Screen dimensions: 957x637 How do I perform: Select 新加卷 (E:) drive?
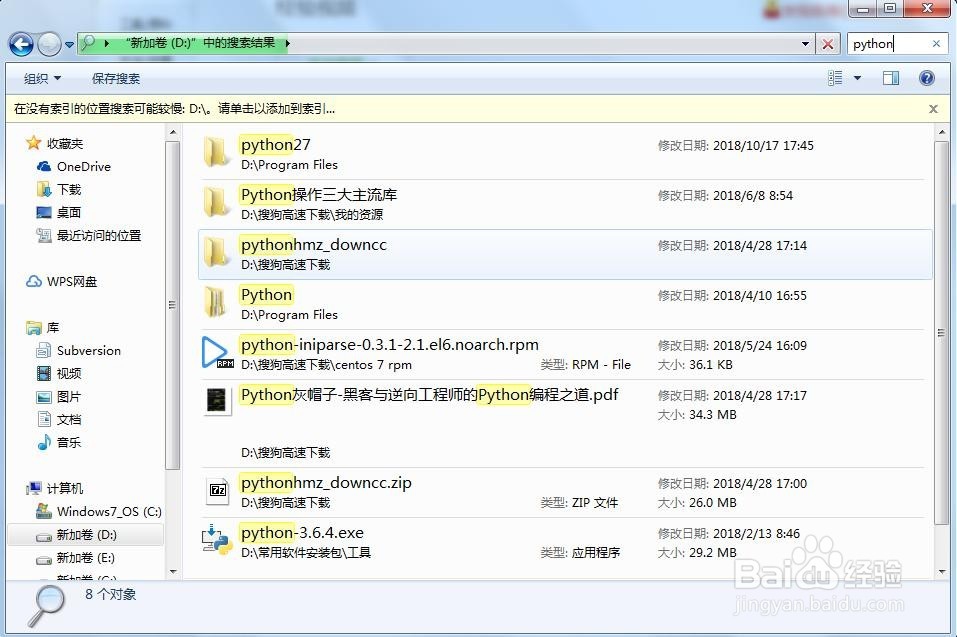click(75, 558)
